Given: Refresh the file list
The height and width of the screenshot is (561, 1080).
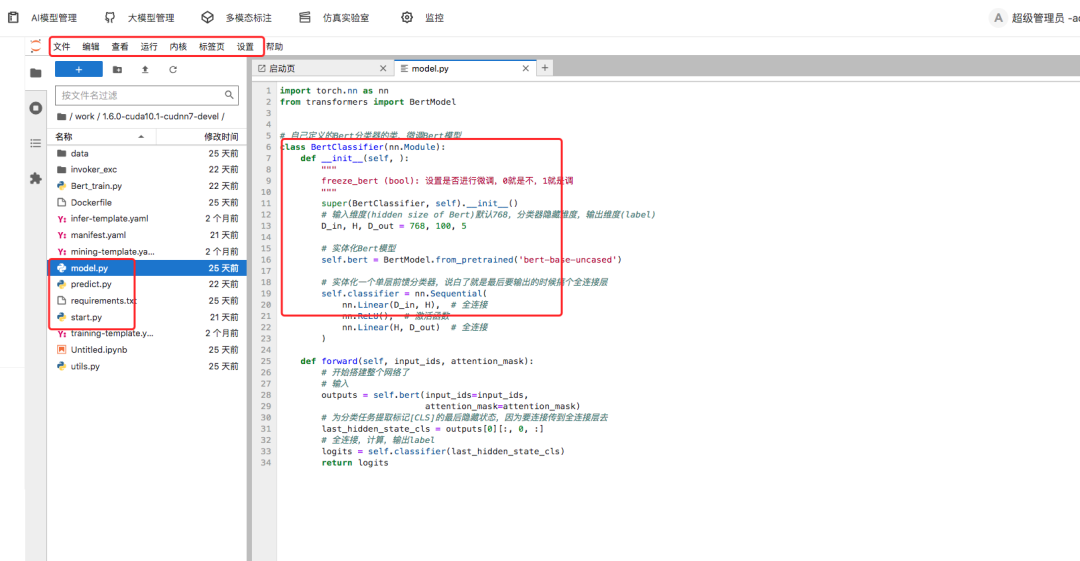Looking at the screenshot, I should pos(173,70).
